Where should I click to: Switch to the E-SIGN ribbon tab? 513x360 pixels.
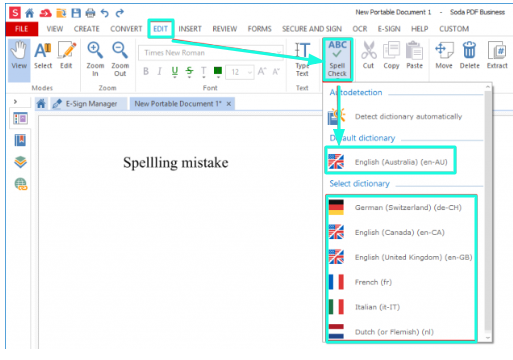389,29
